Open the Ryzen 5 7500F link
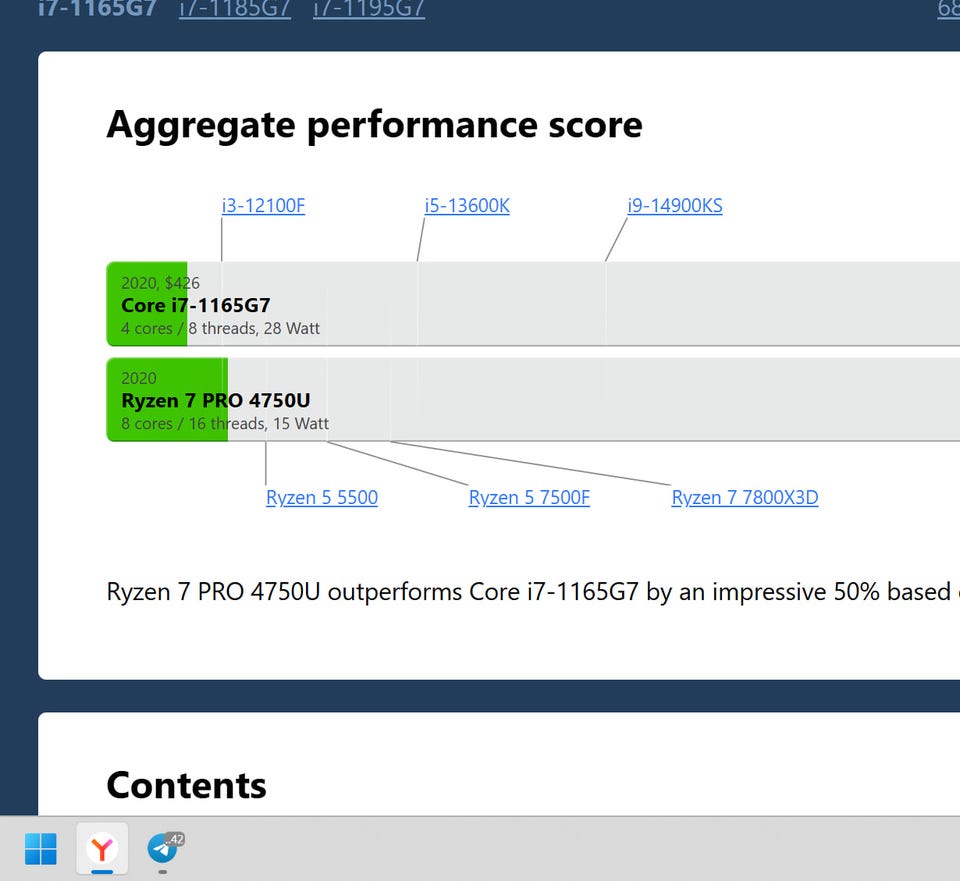 point(530,497)
